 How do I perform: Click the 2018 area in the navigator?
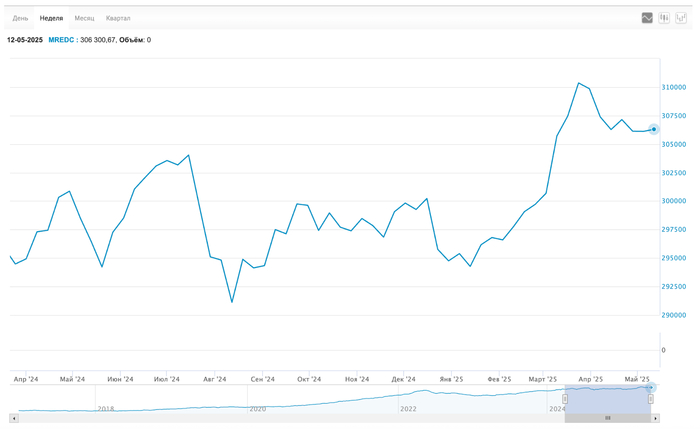[x=105, y=408]
